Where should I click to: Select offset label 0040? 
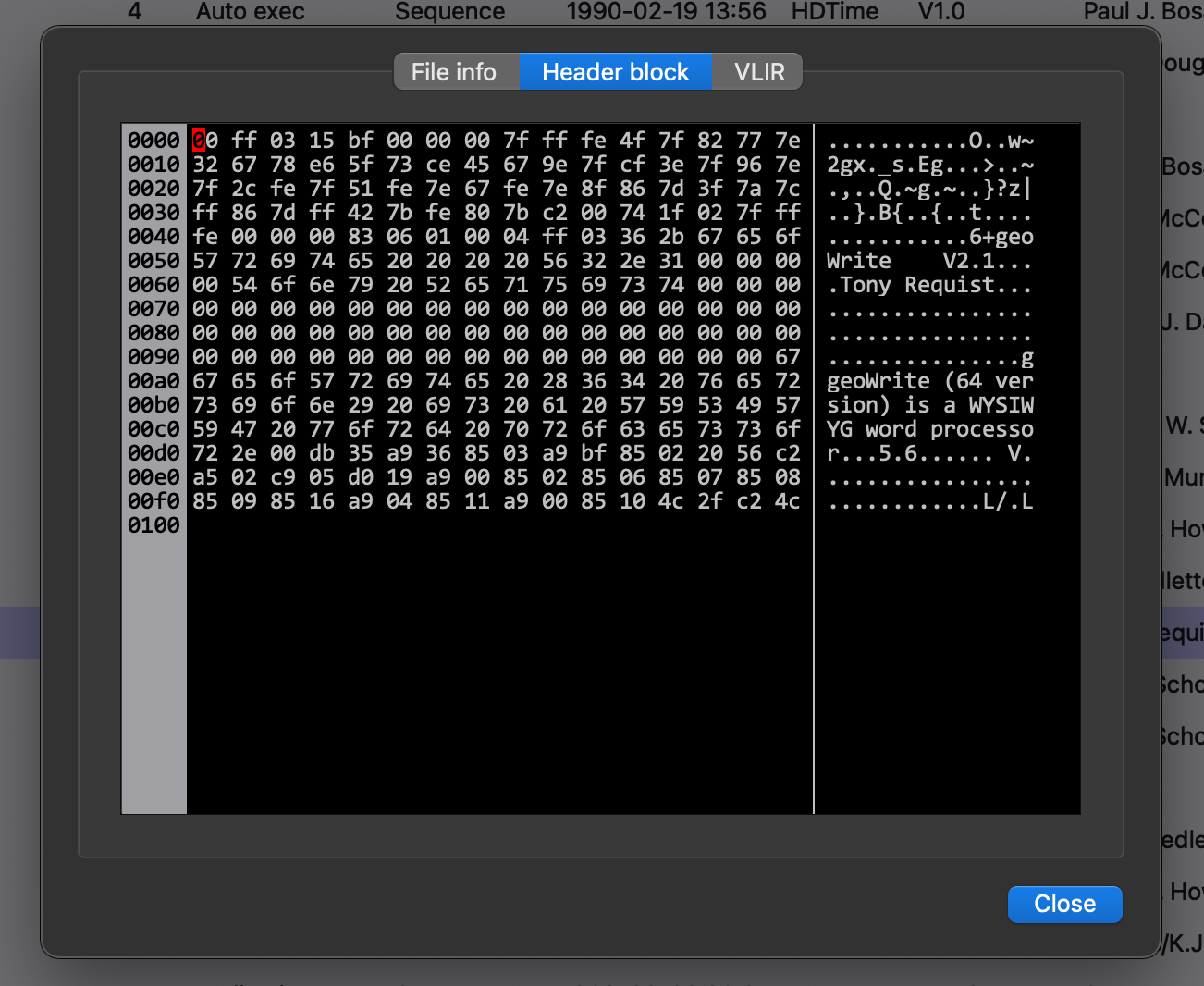(154, 237)
